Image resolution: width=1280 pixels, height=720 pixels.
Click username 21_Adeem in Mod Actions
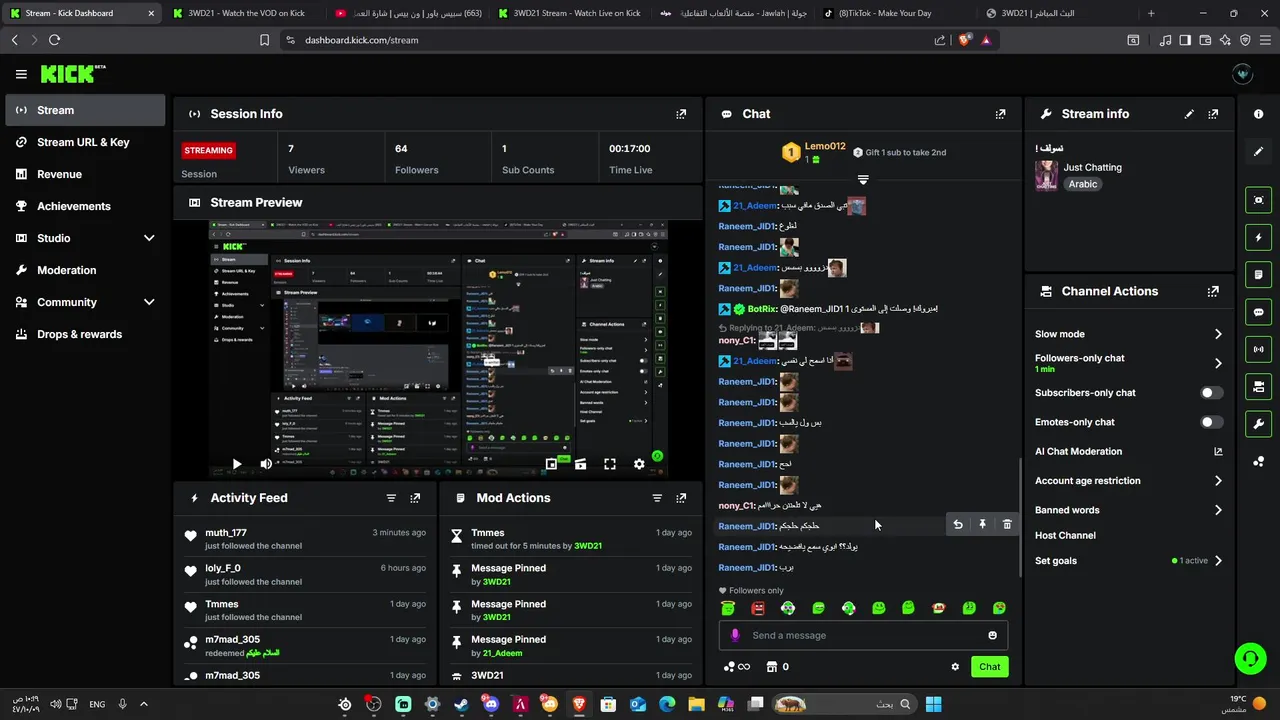point(502,653)
